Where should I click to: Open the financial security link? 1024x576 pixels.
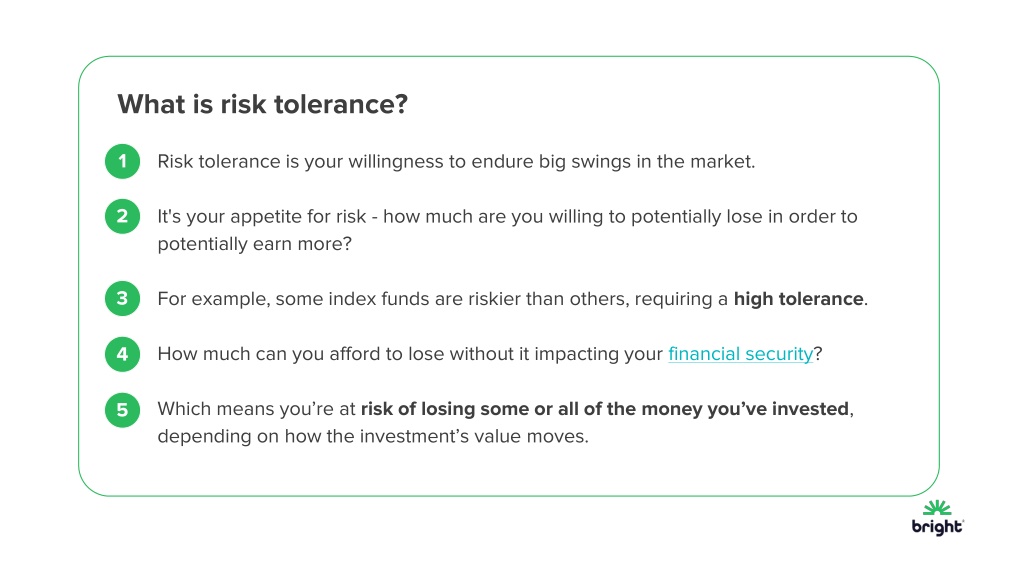click(x=741, y=354)
